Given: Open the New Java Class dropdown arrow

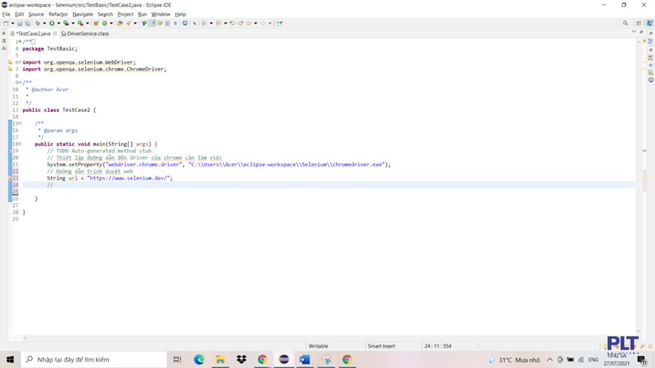Looking at the screenshot, I should [x=111, y=23].
